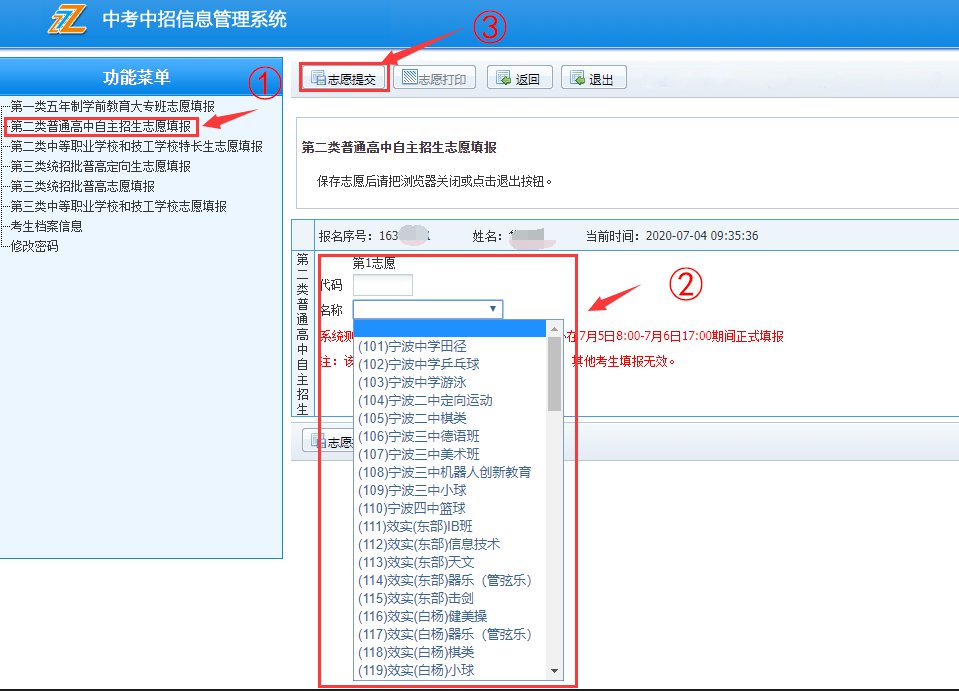Select (105)宁波二中棋类 option

pyautogui.click(x=450, y=418)
